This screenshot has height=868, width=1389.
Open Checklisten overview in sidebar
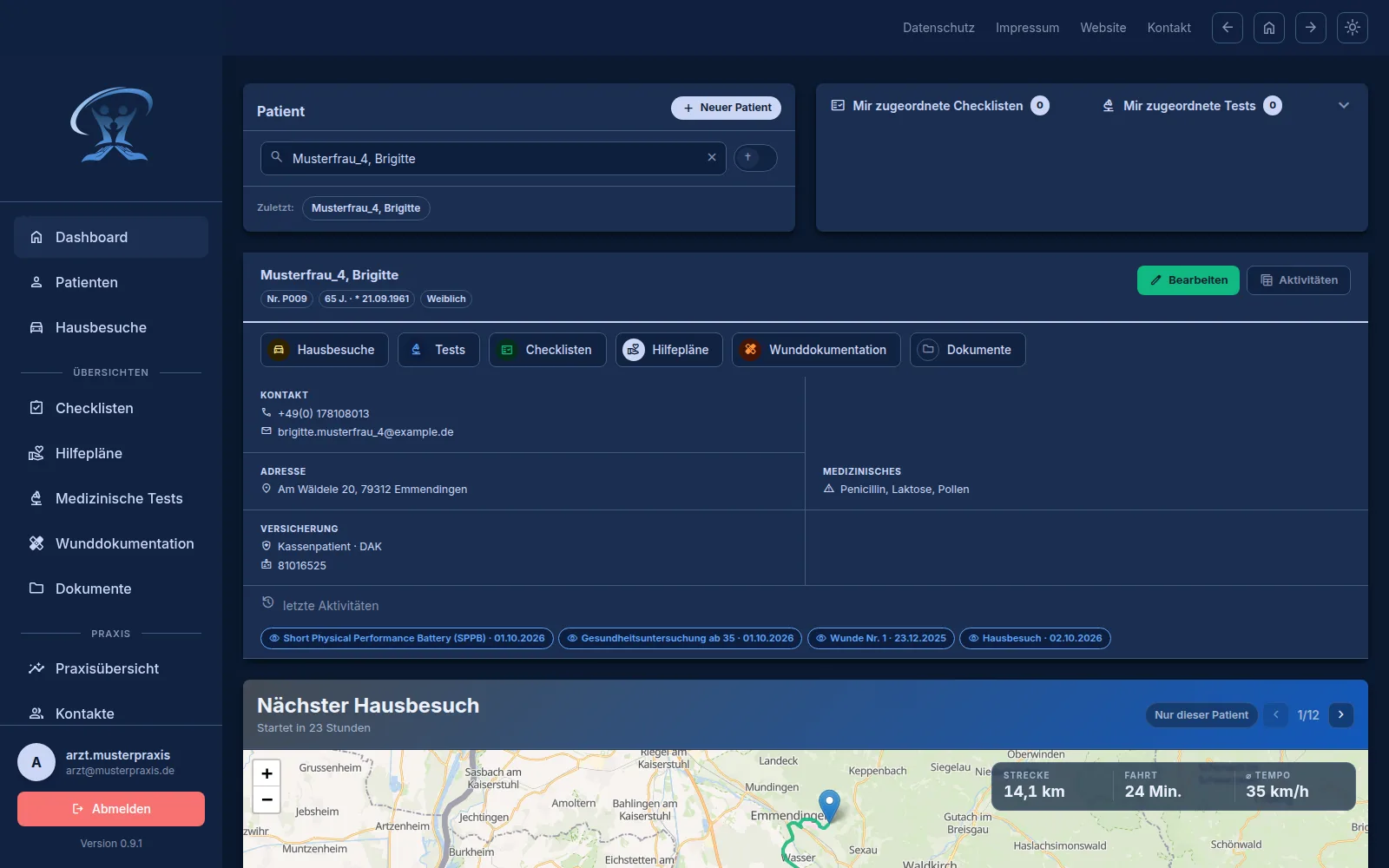click(111, 408)
